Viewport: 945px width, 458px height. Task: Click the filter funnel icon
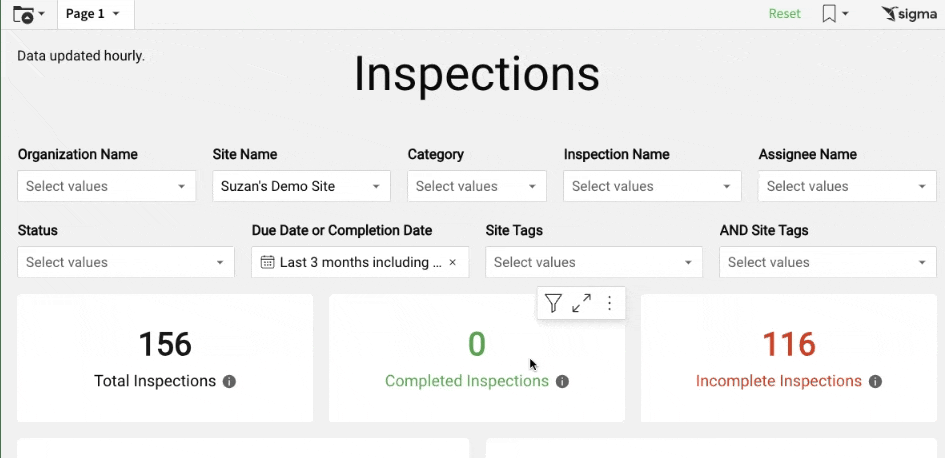point(553,303)
